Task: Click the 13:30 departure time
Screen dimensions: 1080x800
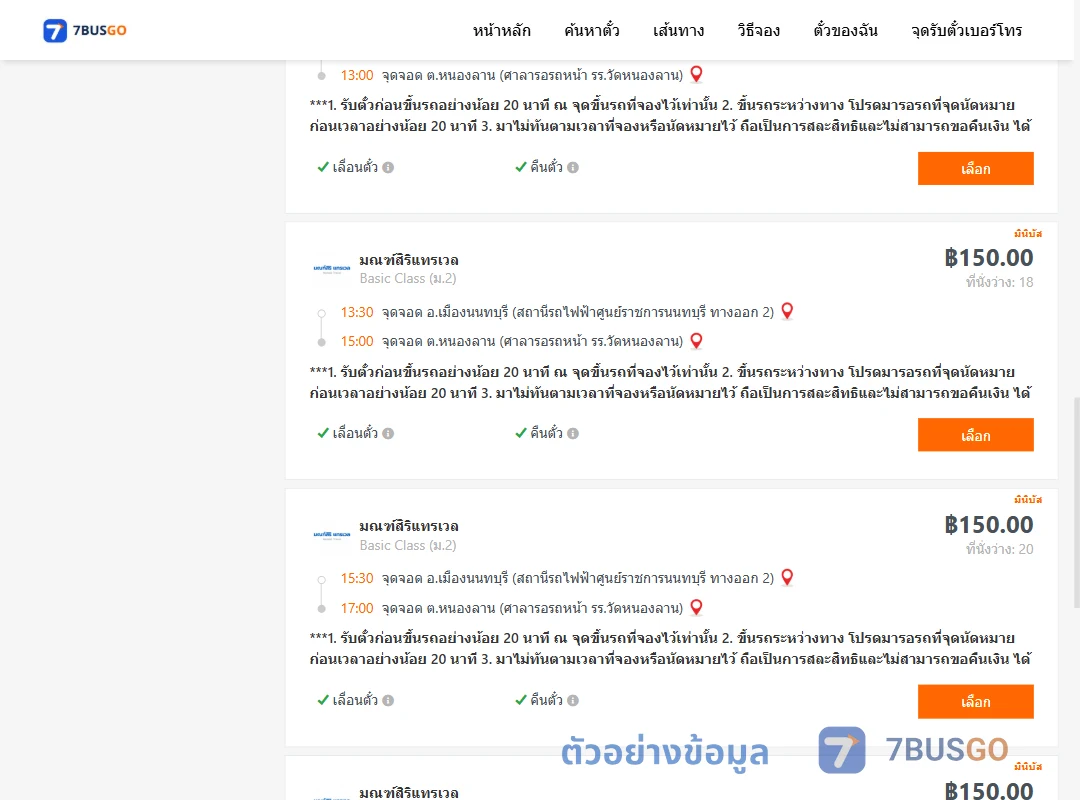Action: 357,312
